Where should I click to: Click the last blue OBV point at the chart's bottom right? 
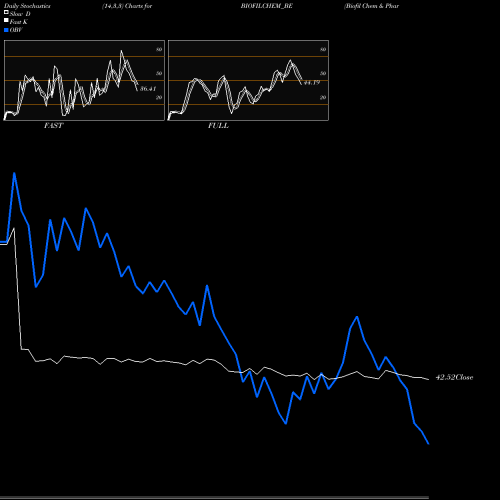click(428, 444)
